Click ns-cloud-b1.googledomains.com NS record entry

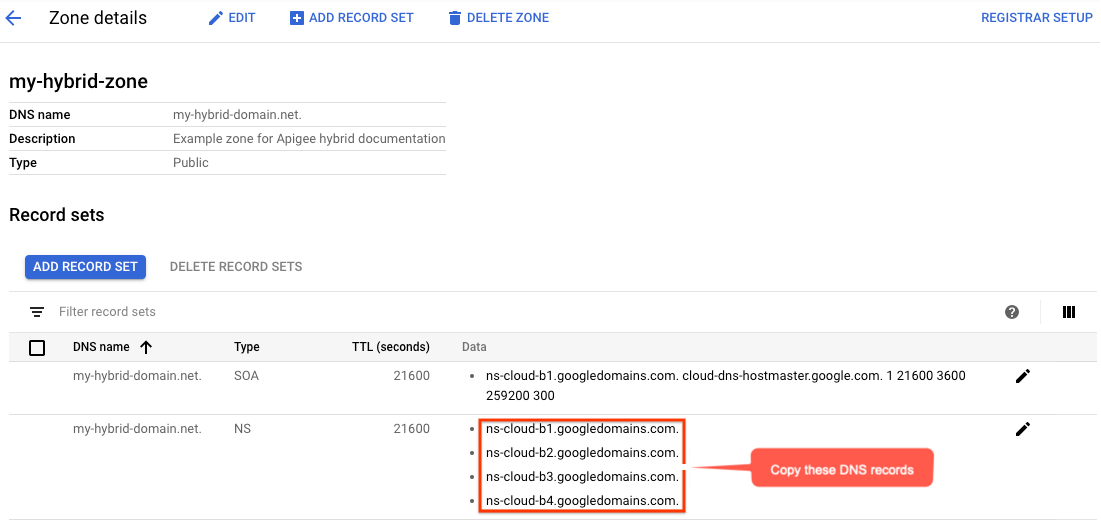pyautogui.click(x=582, y=429)
